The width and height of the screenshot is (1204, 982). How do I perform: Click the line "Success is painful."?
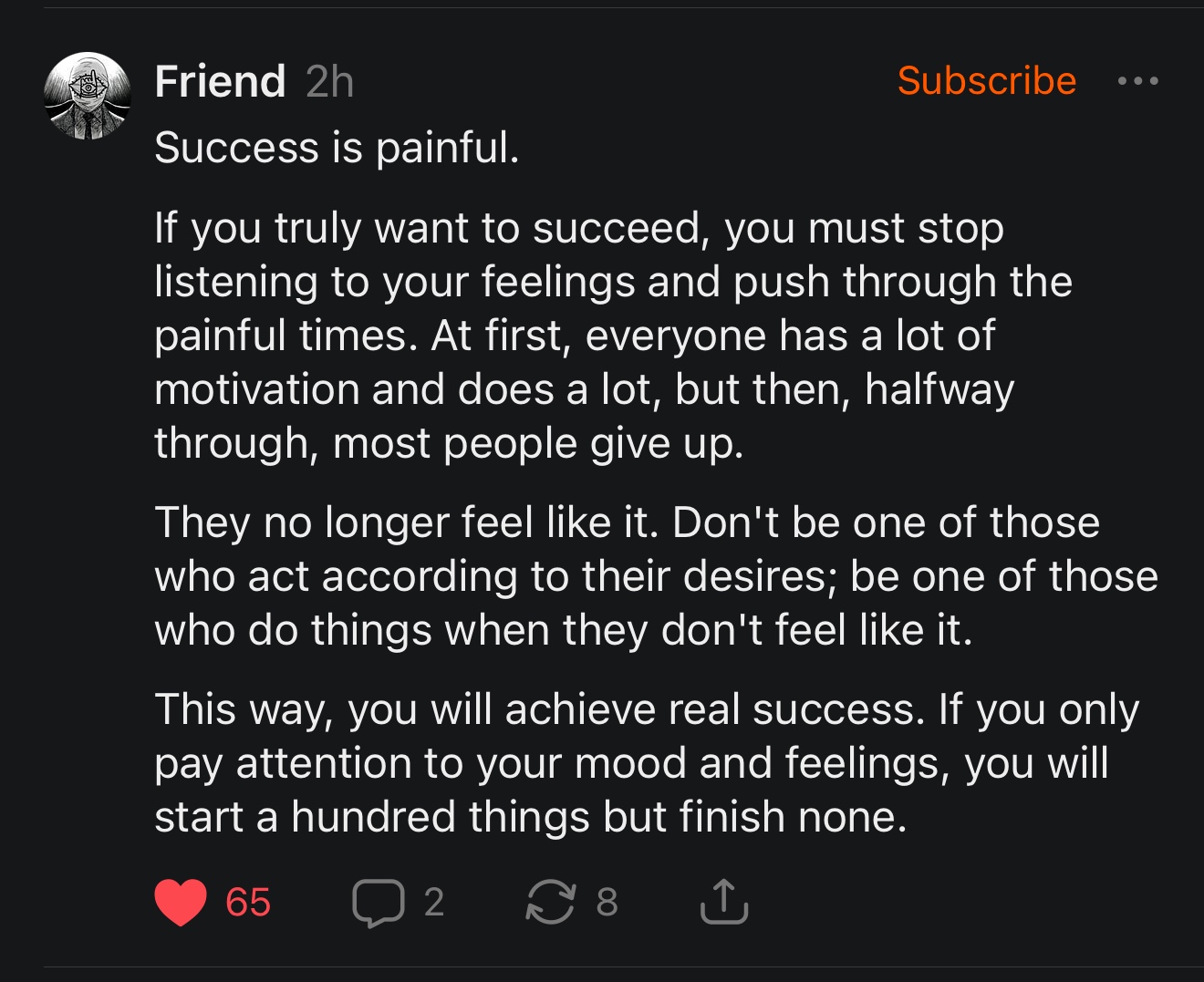[x=337, y=148]
